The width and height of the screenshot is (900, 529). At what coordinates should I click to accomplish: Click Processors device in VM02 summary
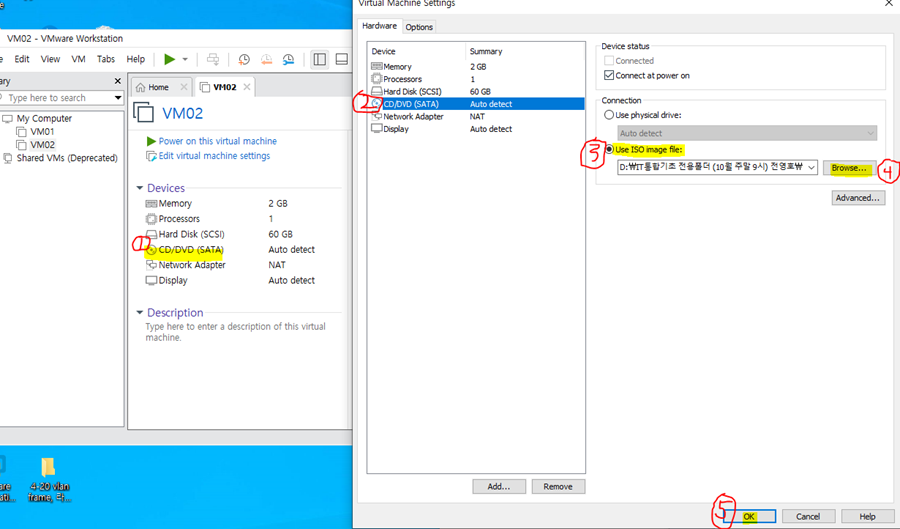pos(179,219)
